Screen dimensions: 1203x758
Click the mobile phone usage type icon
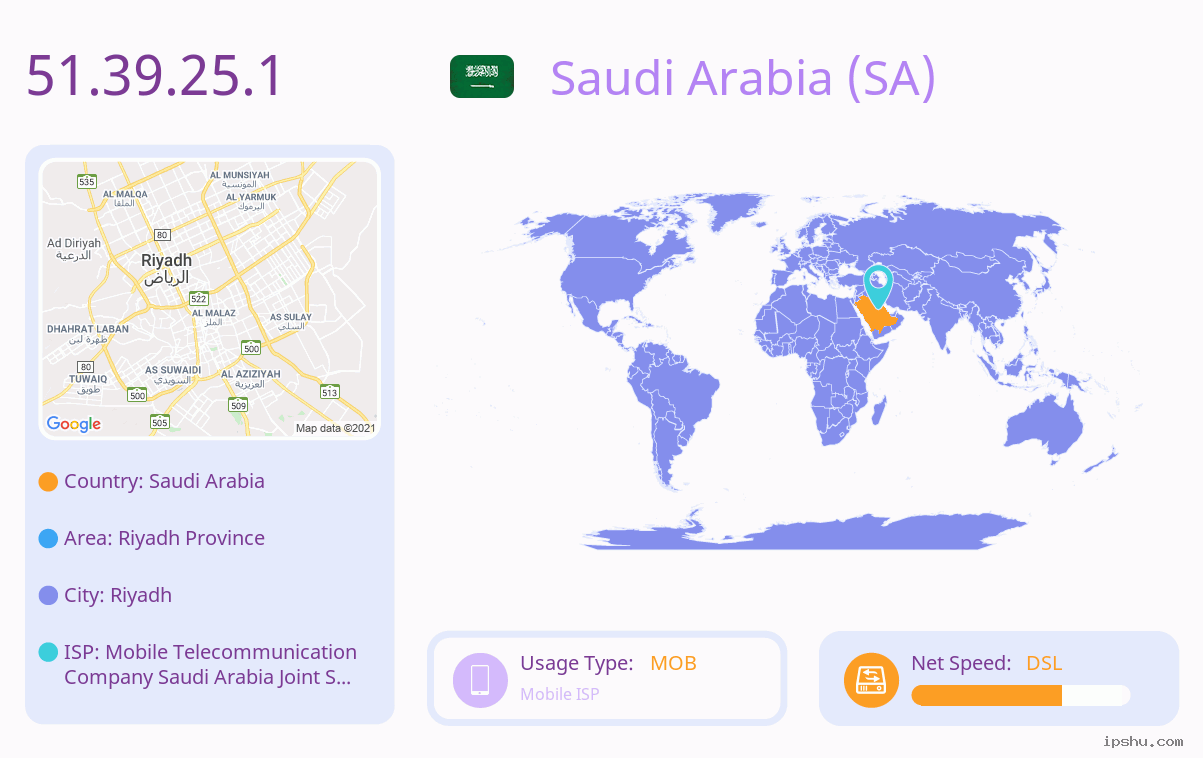tap(480, 680)
